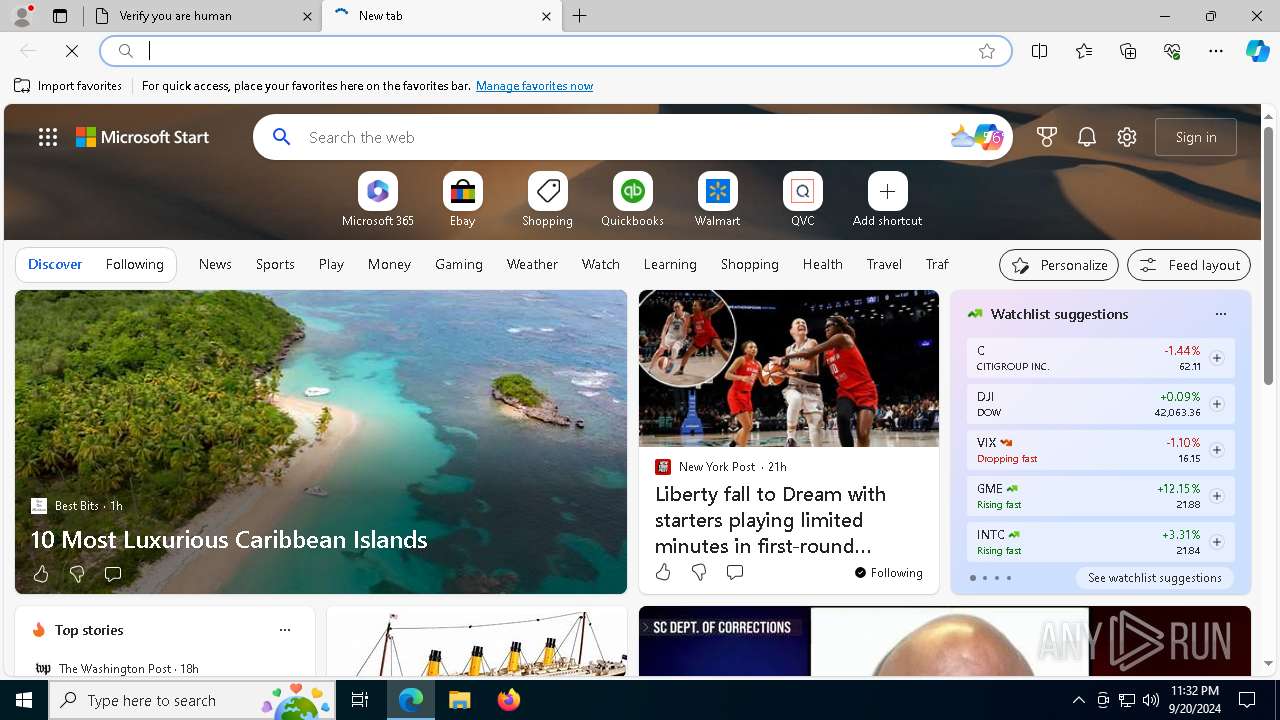The width and height of the screenshot is (1280, 720).
Task: Open Top stories more options menu
Action: (285, 630)
